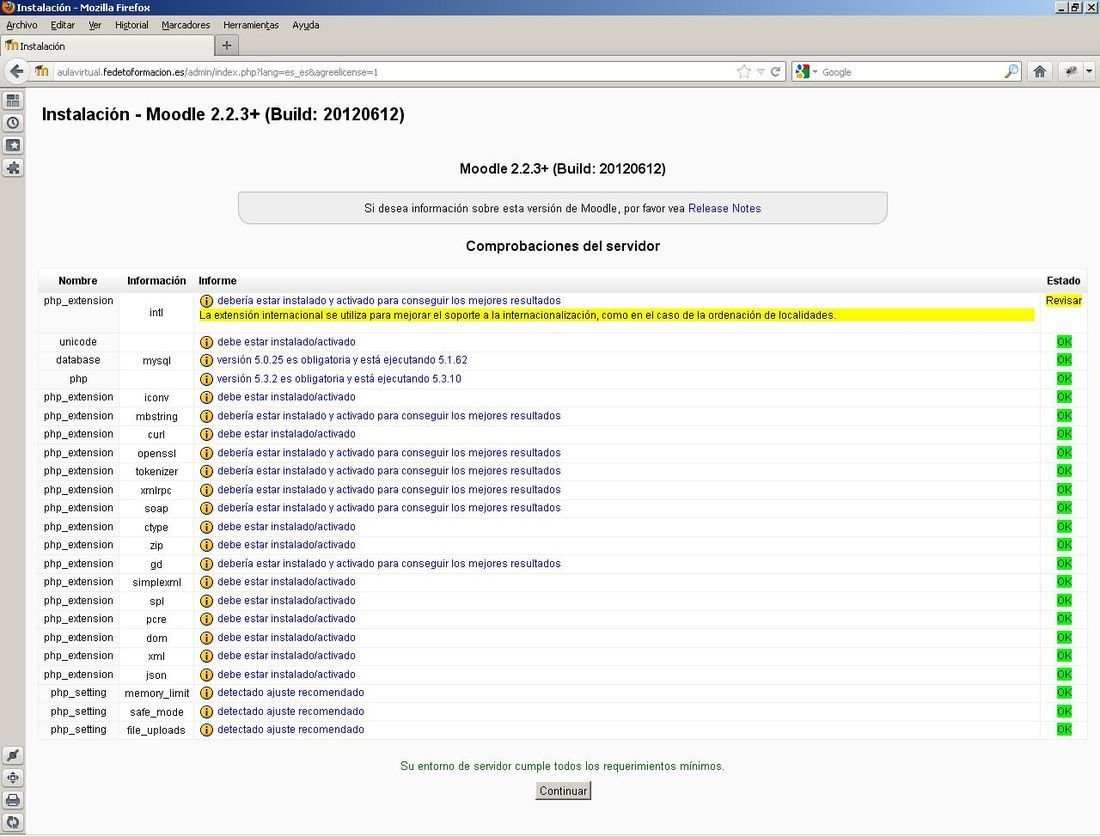Screen dimensions: 1100x837
Task: Click the info icon in the mysql row
Action: pyautogui.click(x=206, y=361)
